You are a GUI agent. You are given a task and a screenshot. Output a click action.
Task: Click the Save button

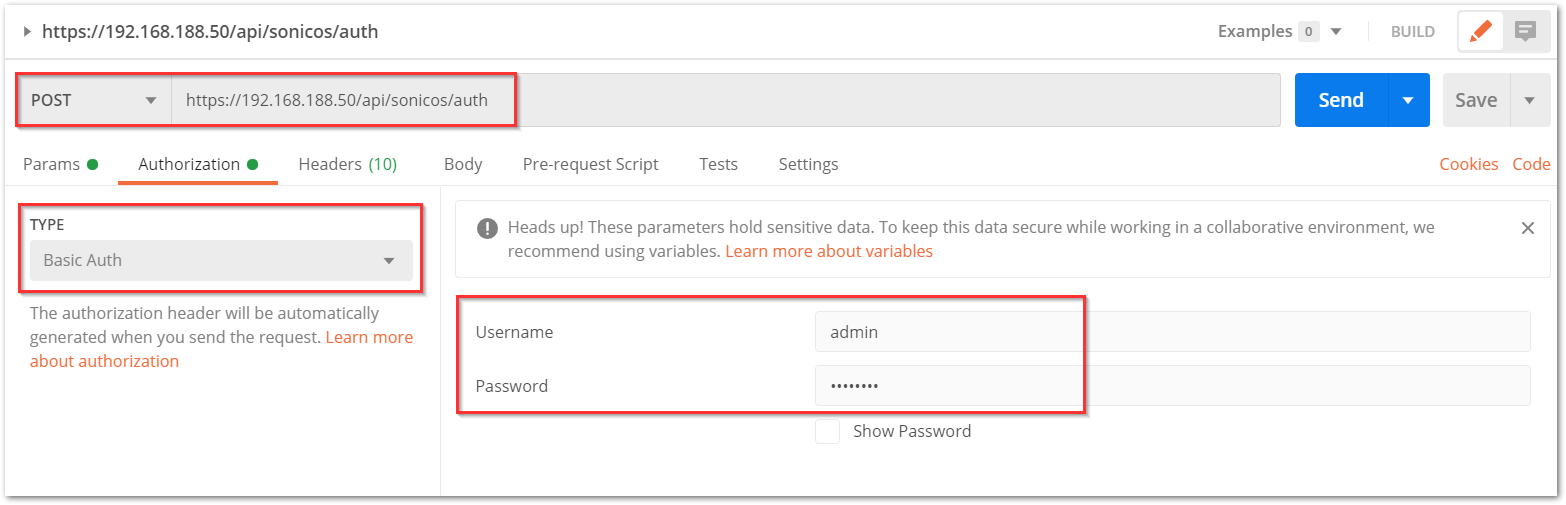point(1476,100)
